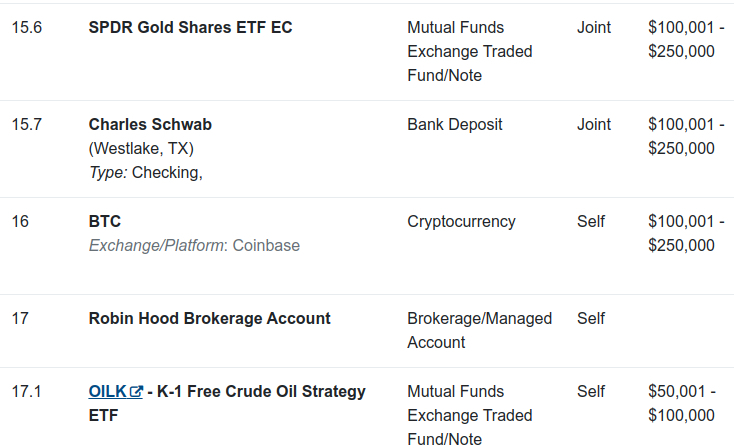This screenshot has width=734, height=448.
Task: Select the SPDR Gold Shares ETF EC name
Action: point(191,28)
